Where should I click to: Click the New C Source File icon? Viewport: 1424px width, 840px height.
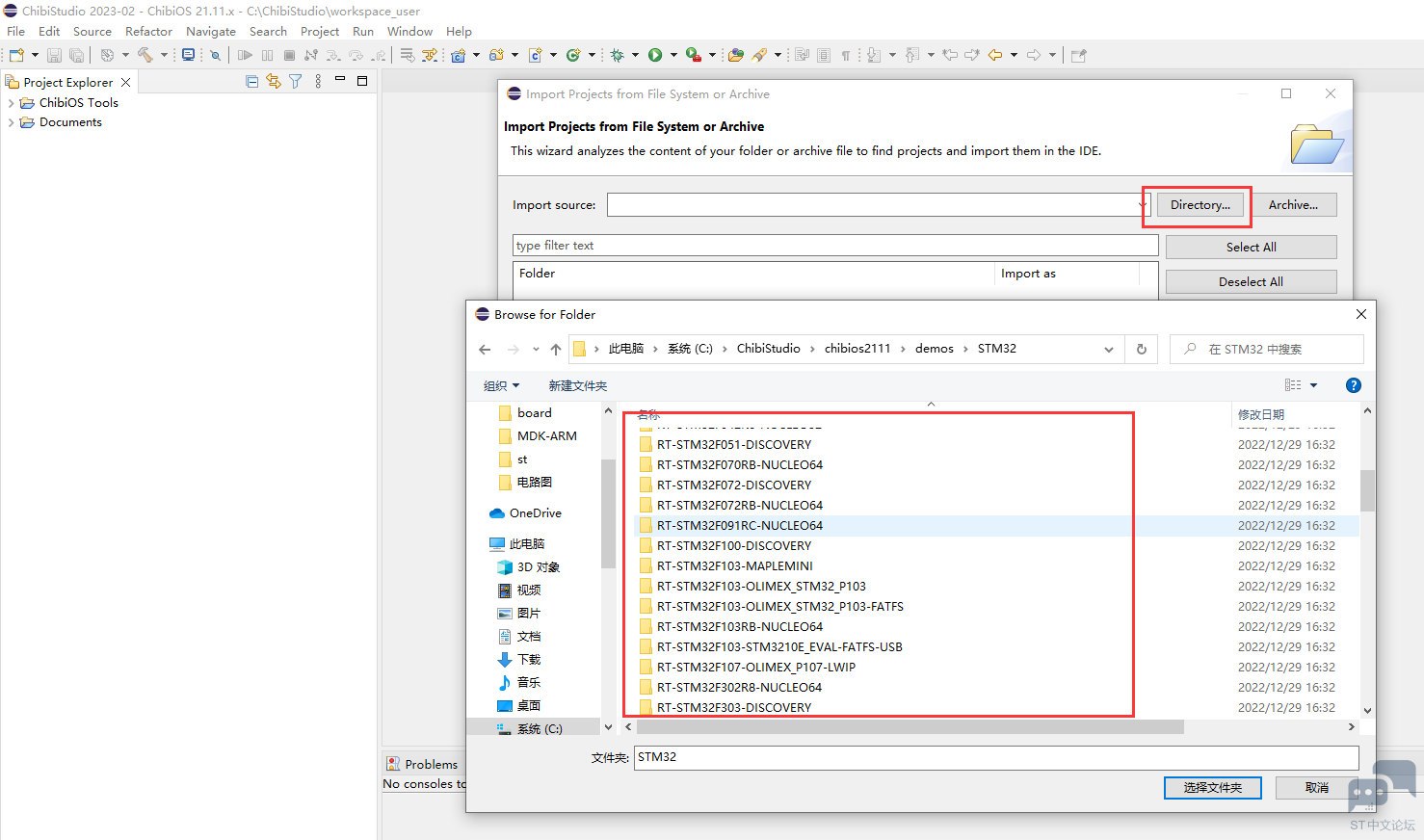536,55
